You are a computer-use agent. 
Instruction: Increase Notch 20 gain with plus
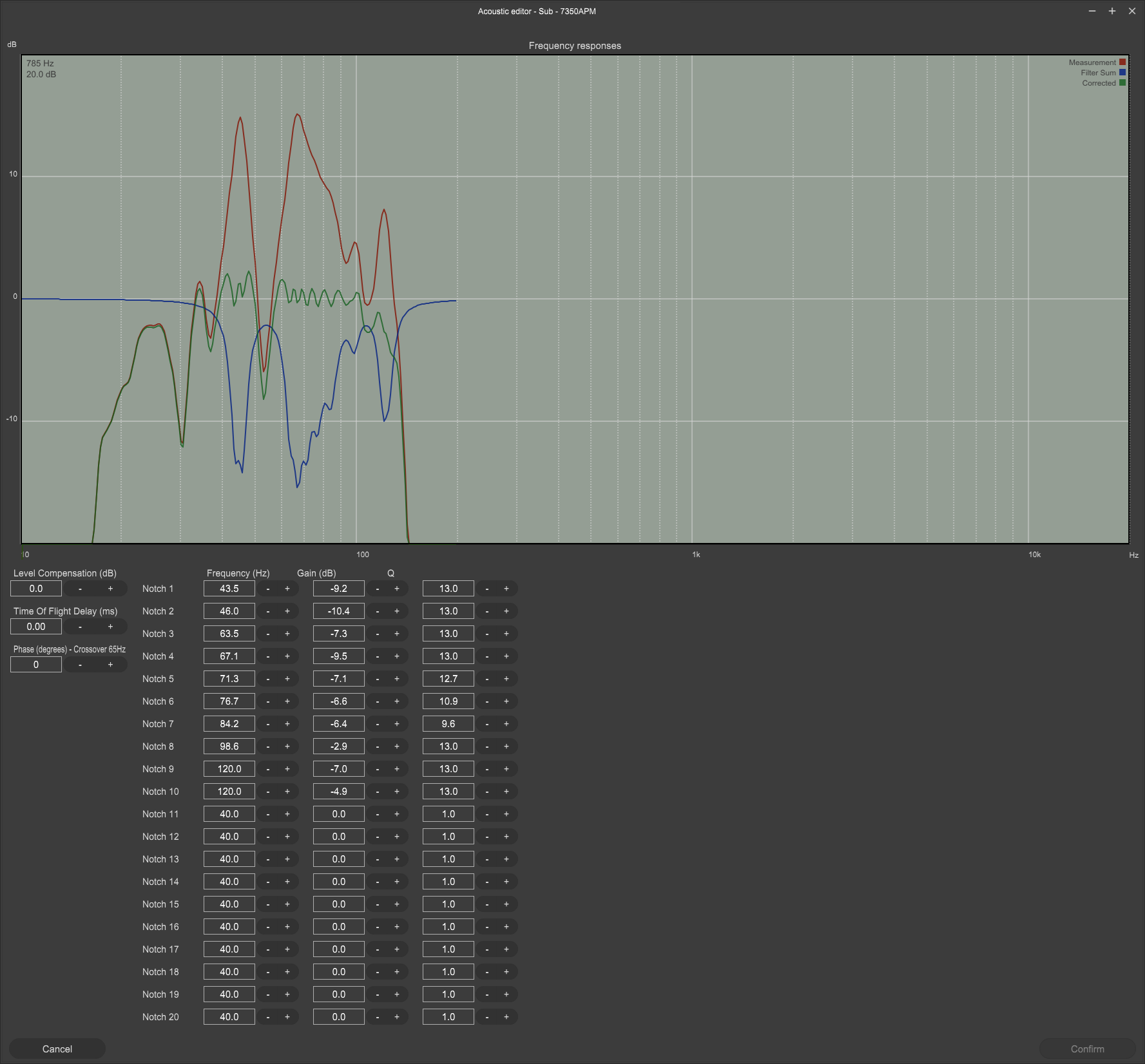tap(397, 1017)
